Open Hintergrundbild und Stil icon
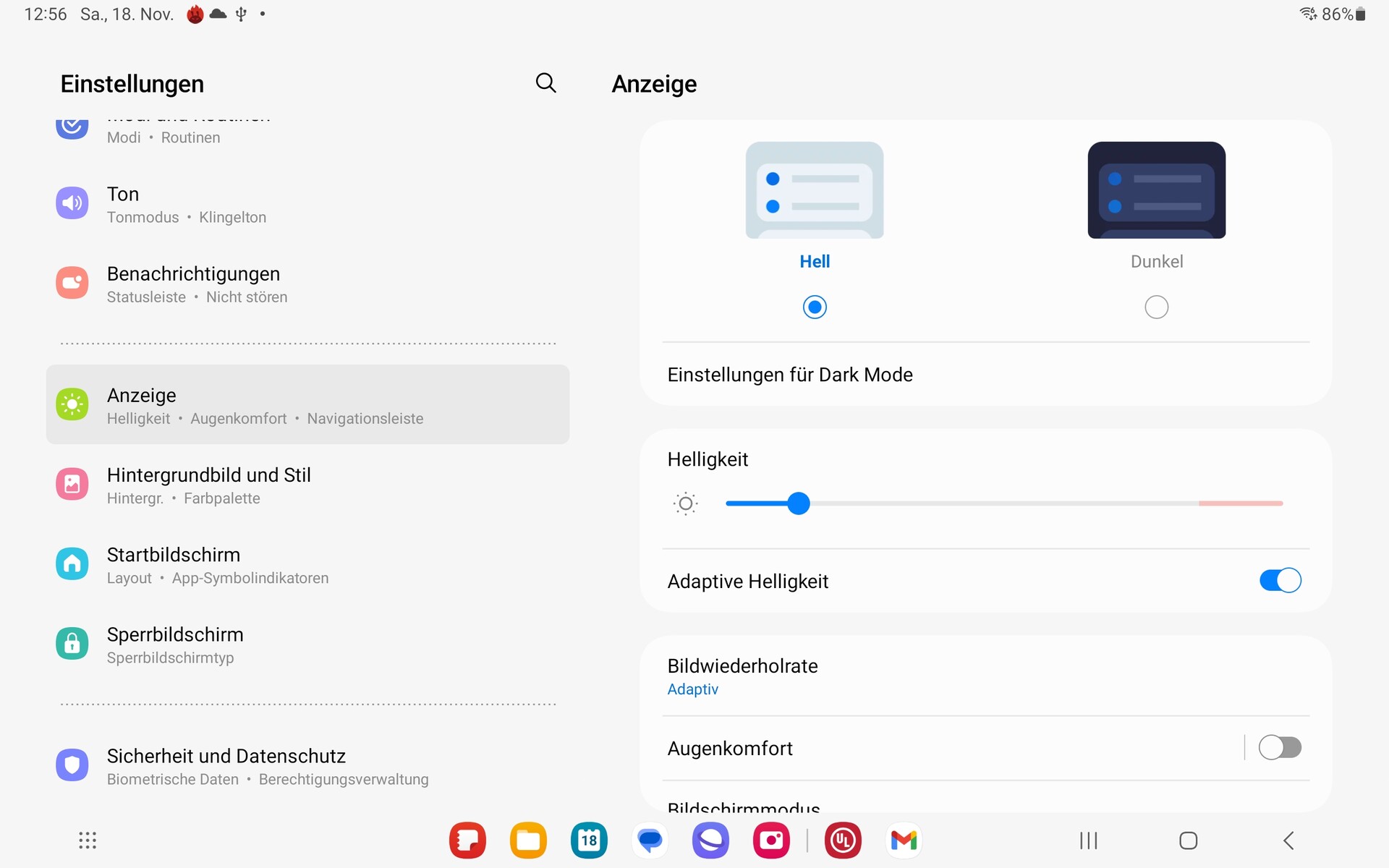The width and height of the screenshot is (1389, 868). click(72, 484)
